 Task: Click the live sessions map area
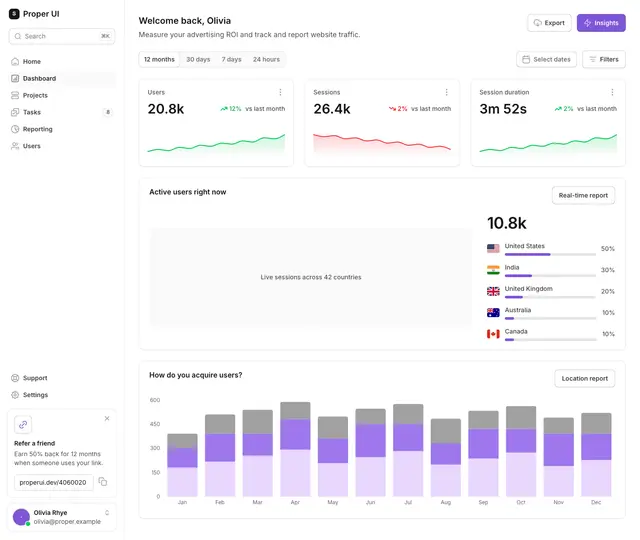(x=311, y=277)
